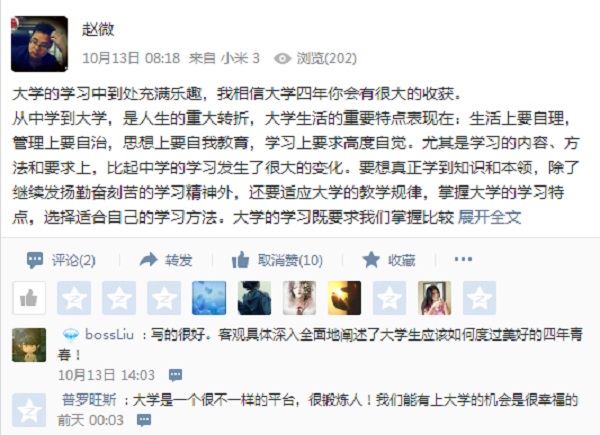This screenshot has width=600, height=435.
Task: Reply to bossLiu's comment via bubble icon
Action: click(x=175, y=375)
